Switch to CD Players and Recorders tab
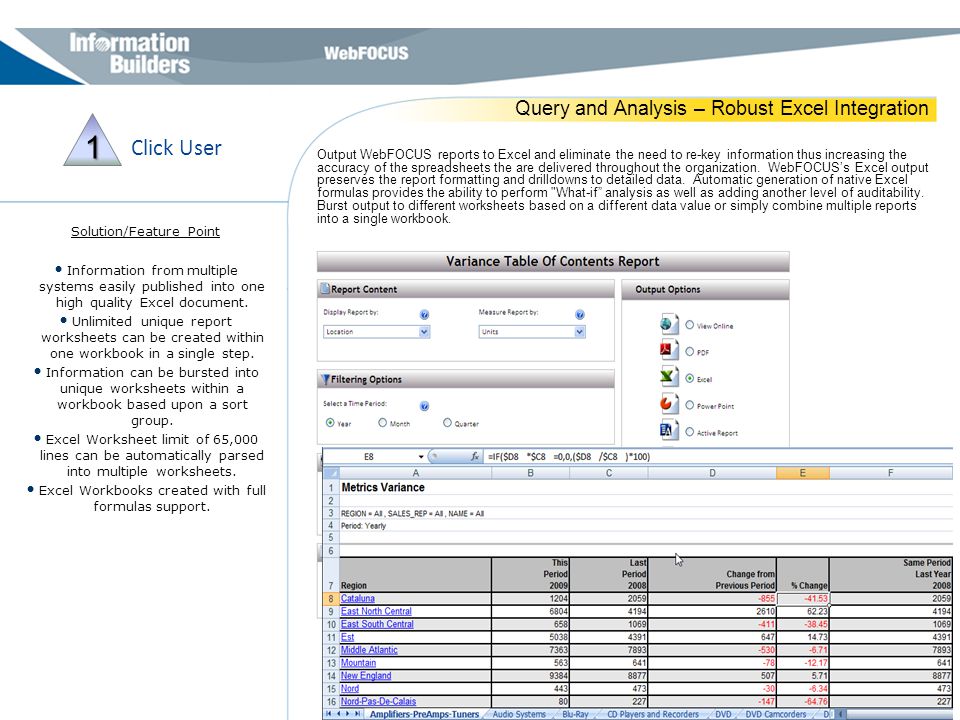This screenshot has width=960, height=720. (653, 714)
